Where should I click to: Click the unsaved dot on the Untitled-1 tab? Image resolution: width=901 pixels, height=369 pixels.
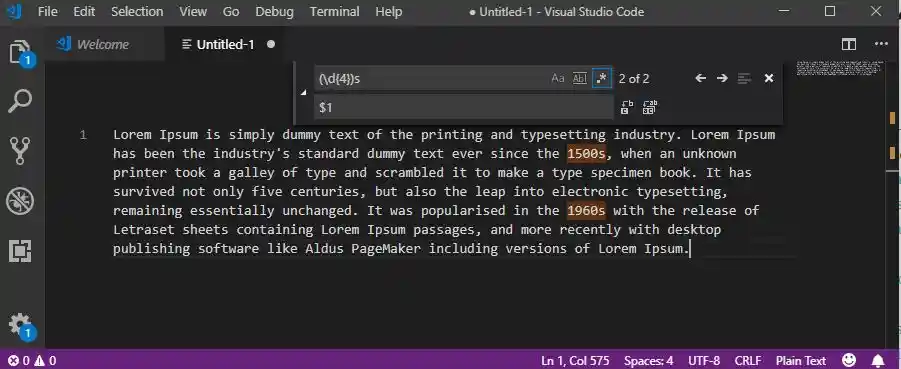(x=271, y=44)
